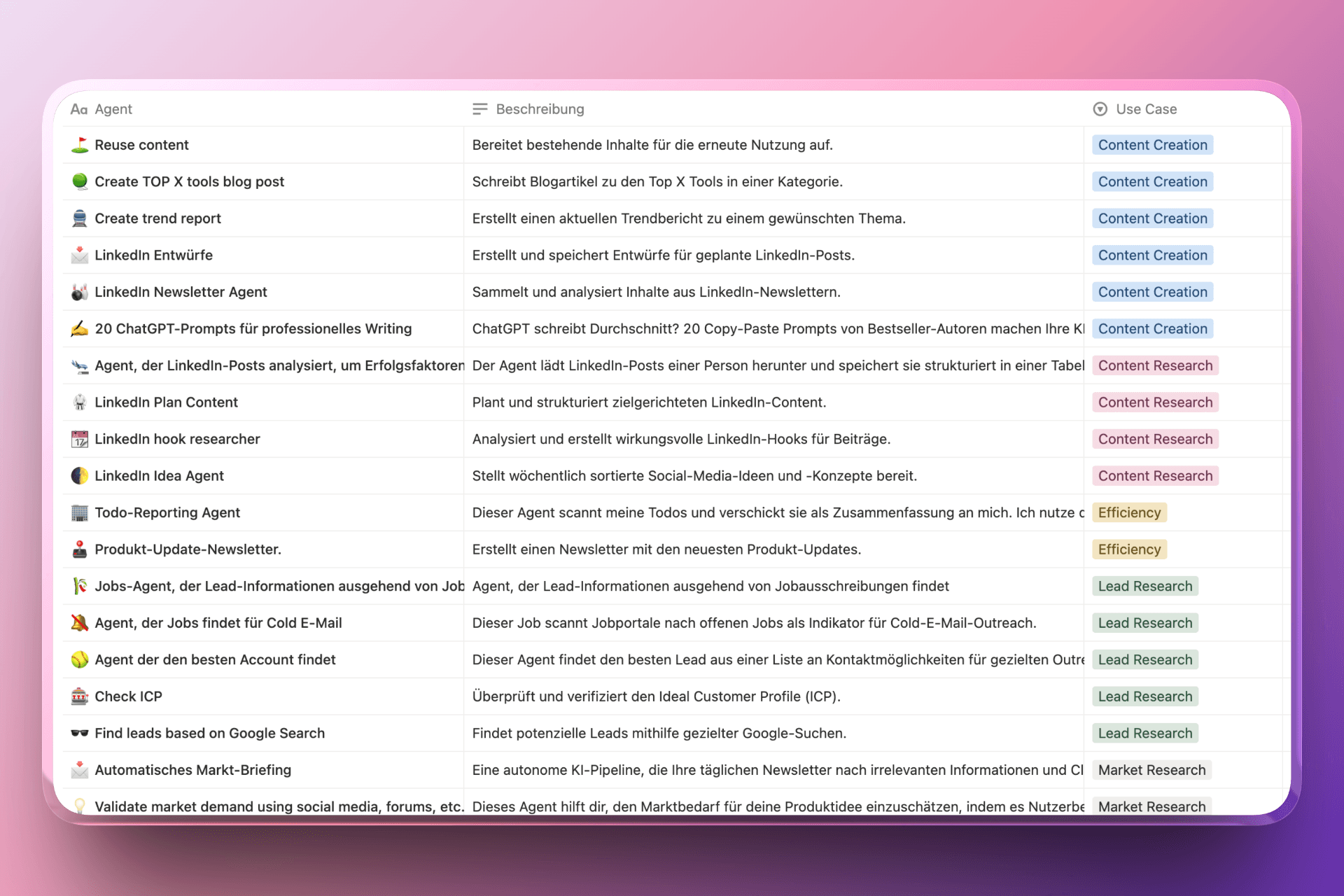Click slot machine icon beside Check ICP

pyautogui.click(x=80, y=696)
